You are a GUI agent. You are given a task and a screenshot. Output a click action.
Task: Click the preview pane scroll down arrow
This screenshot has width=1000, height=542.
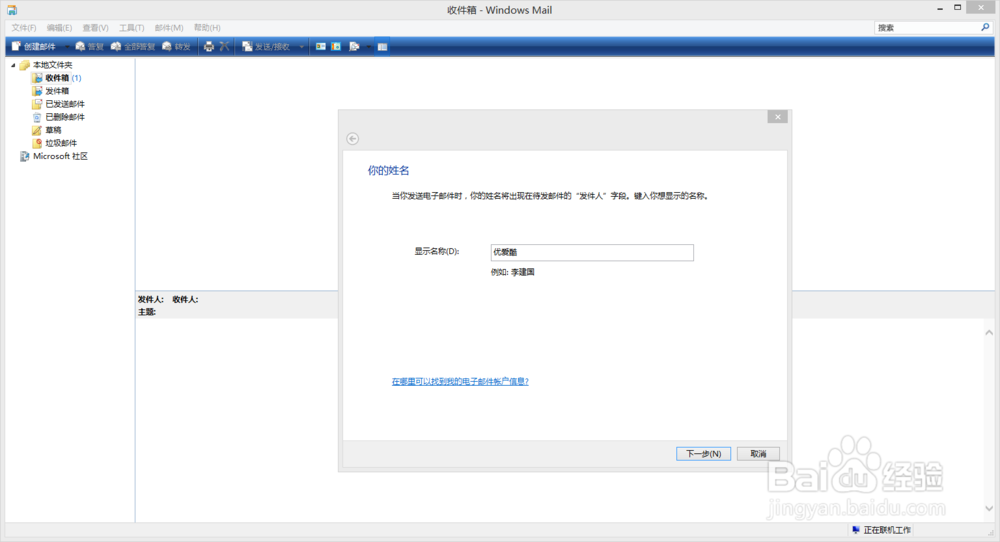[989, 508]
